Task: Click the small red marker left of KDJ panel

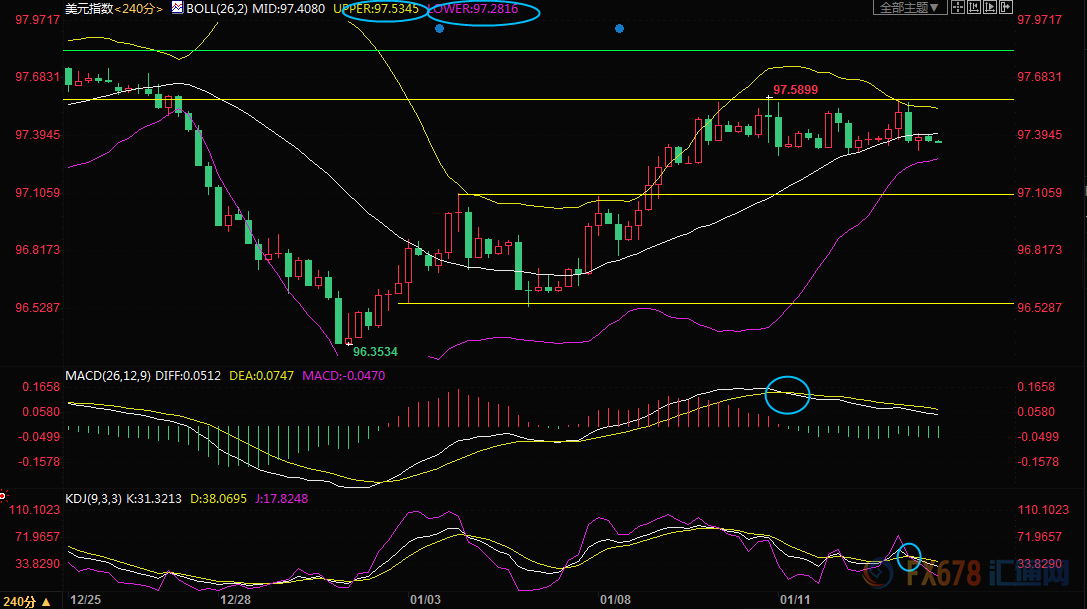Action: [3, 495]
